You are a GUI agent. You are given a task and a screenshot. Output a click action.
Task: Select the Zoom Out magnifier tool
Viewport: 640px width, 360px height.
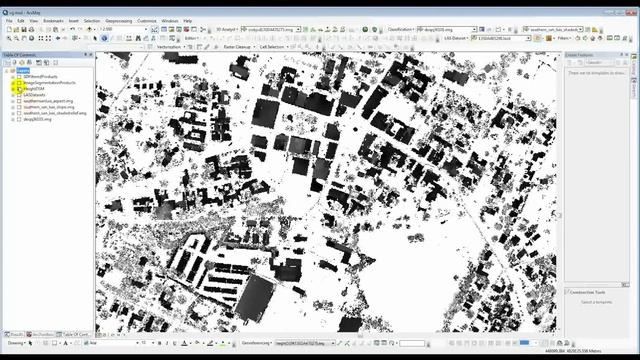point(16,38)
